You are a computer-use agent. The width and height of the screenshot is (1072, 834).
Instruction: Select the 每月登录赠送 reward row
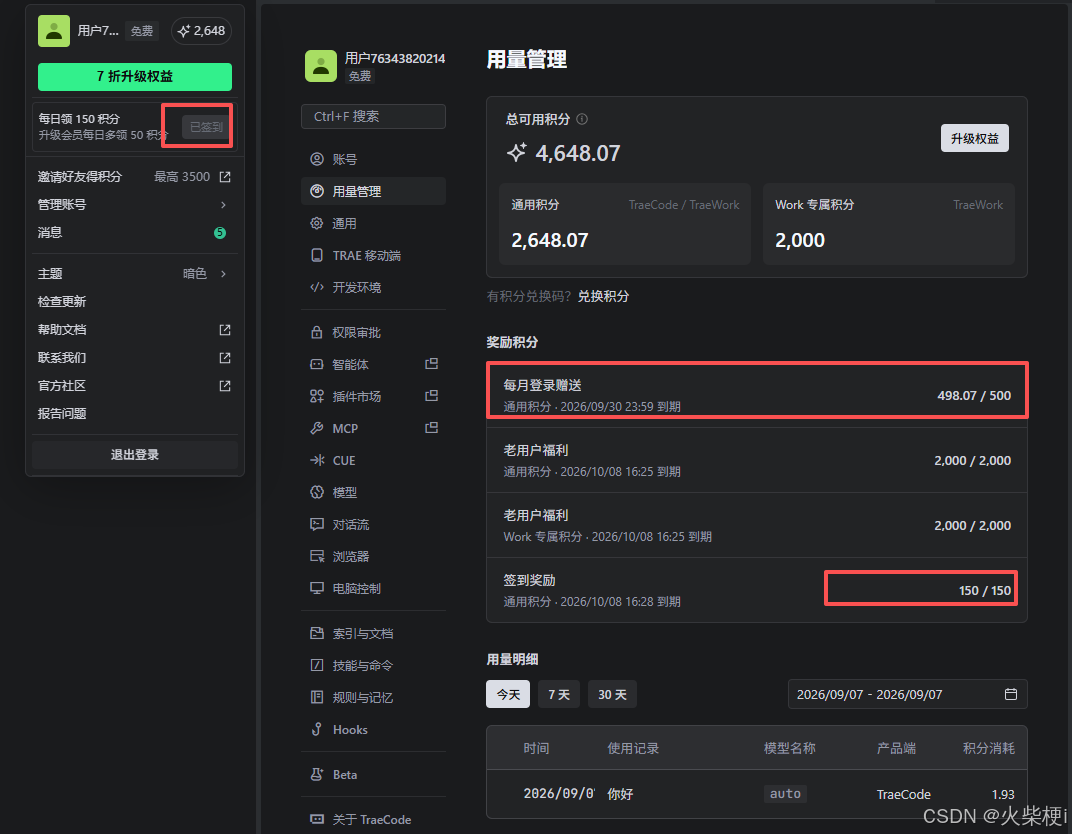(757, 395)
